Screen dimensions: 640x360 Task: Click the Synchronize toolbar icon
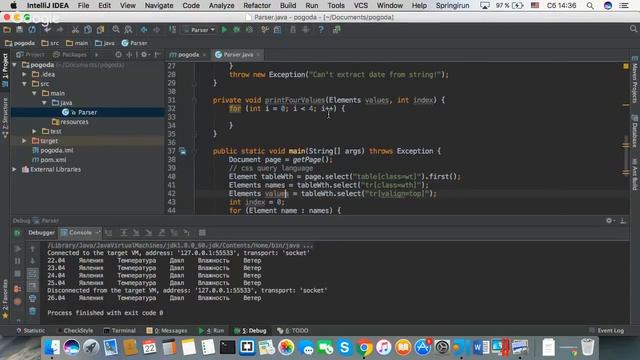pos(32,30)
